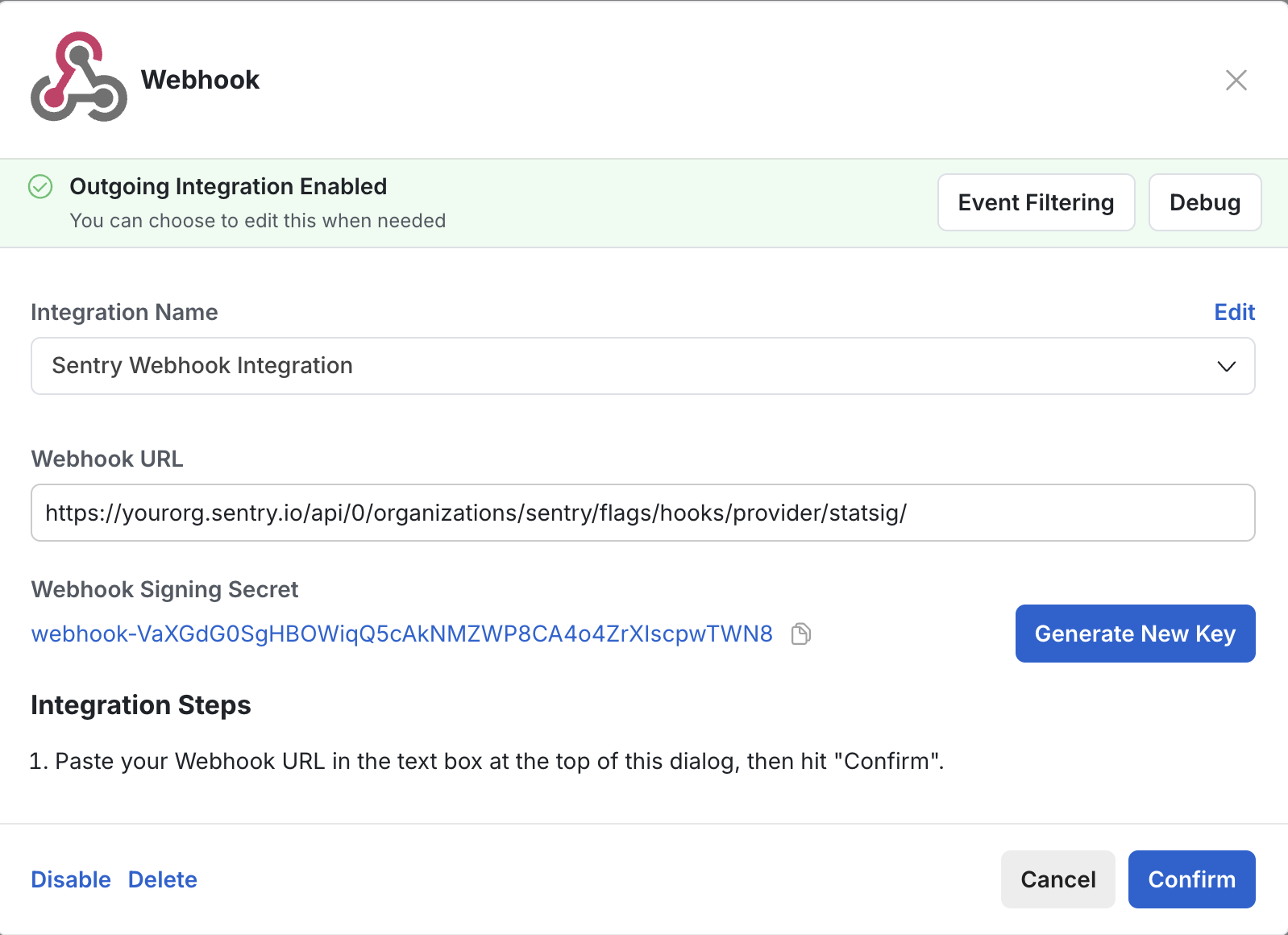Viewport: 1288px width, 935px height.
Task: Delete this webhook integration
Action: 162,879
